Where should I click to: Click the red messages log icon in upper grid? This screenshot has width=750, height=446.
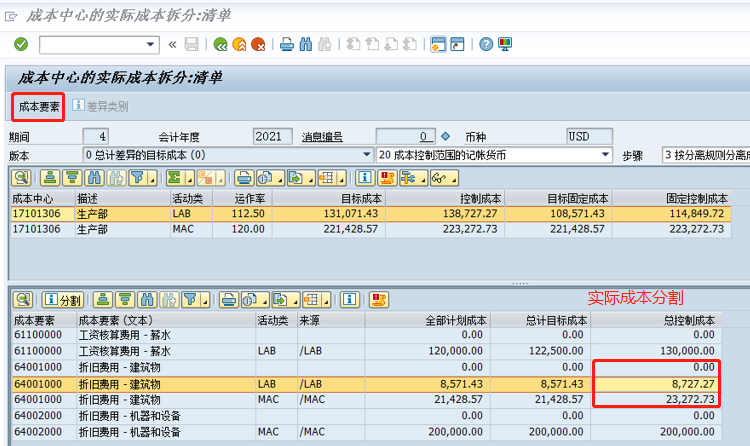tap(386, 178)
